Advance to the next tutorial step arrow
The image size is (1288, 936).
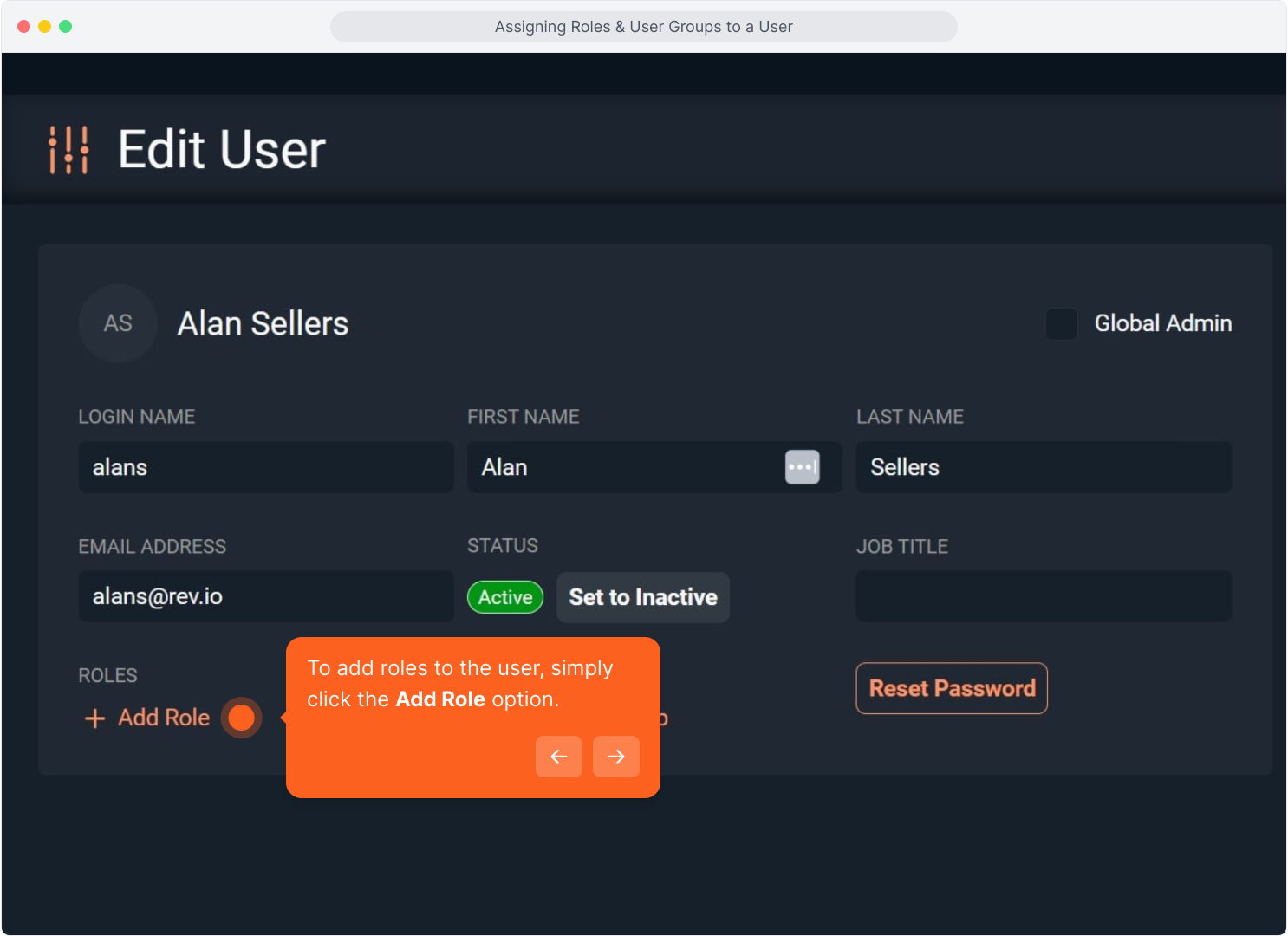(615, 756)
